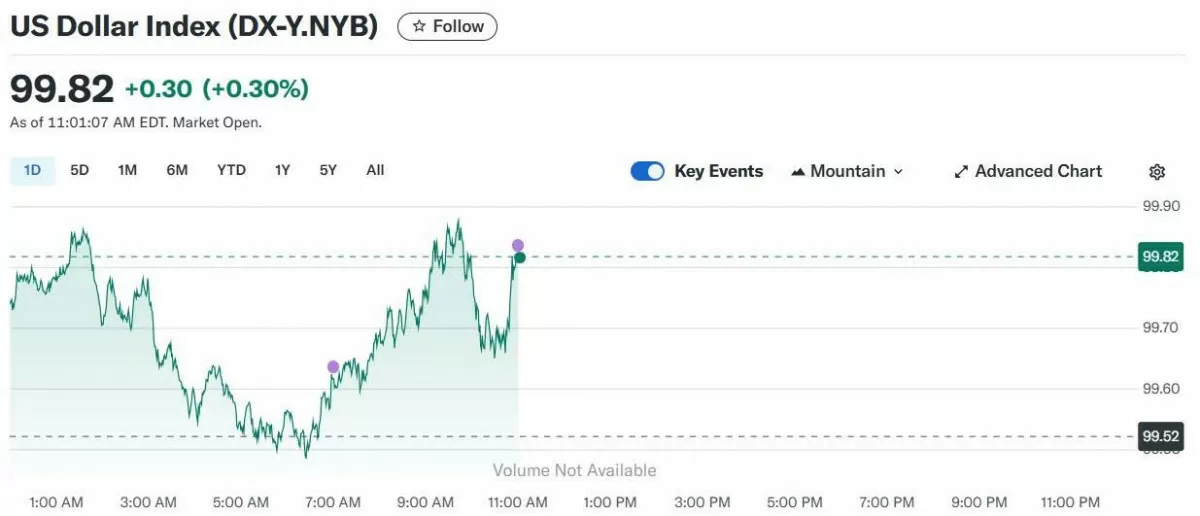Expand the Mountain chart style dropdown
The height and width of the screenshot is (516, 1200).
[847, 171]
